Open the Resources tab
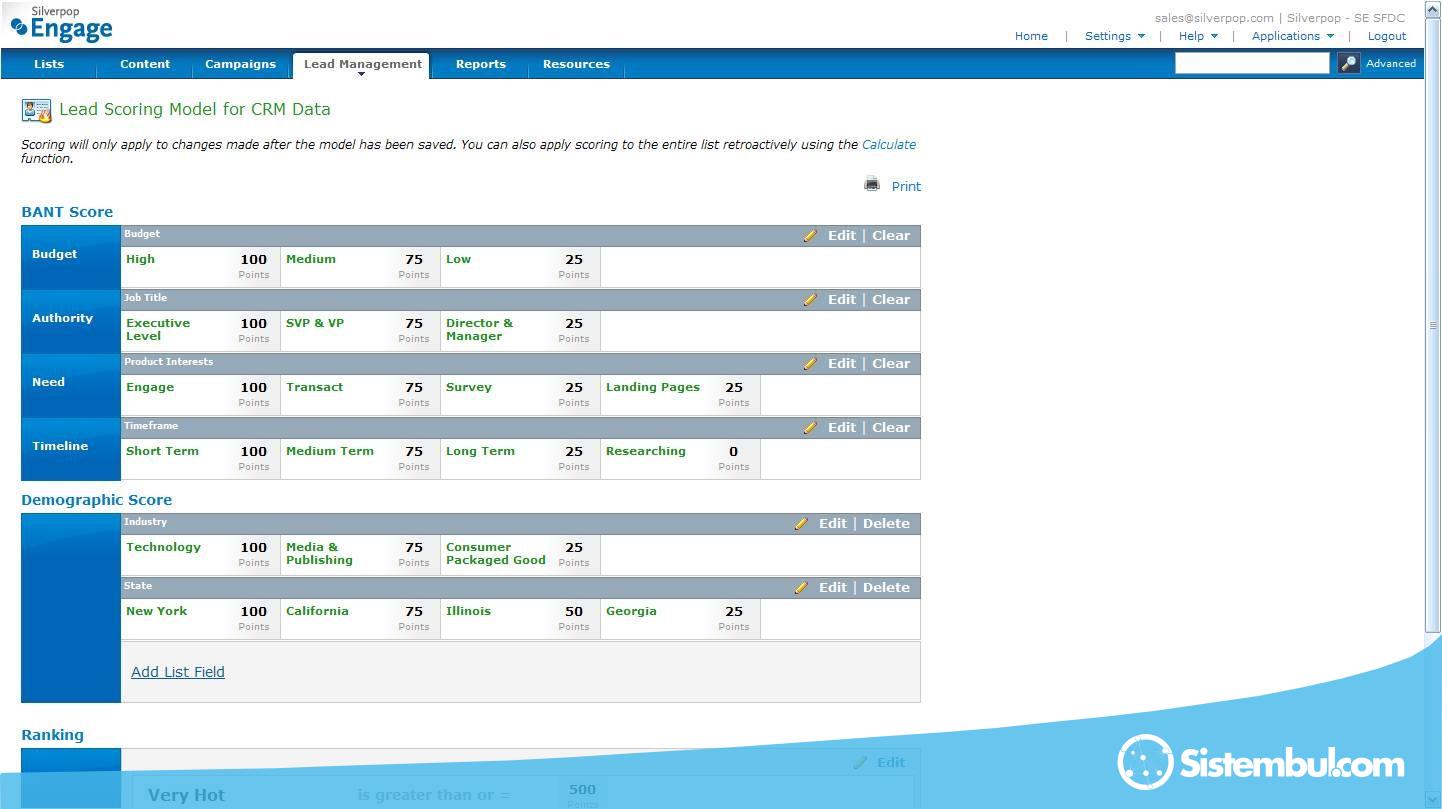 [576, 64]
